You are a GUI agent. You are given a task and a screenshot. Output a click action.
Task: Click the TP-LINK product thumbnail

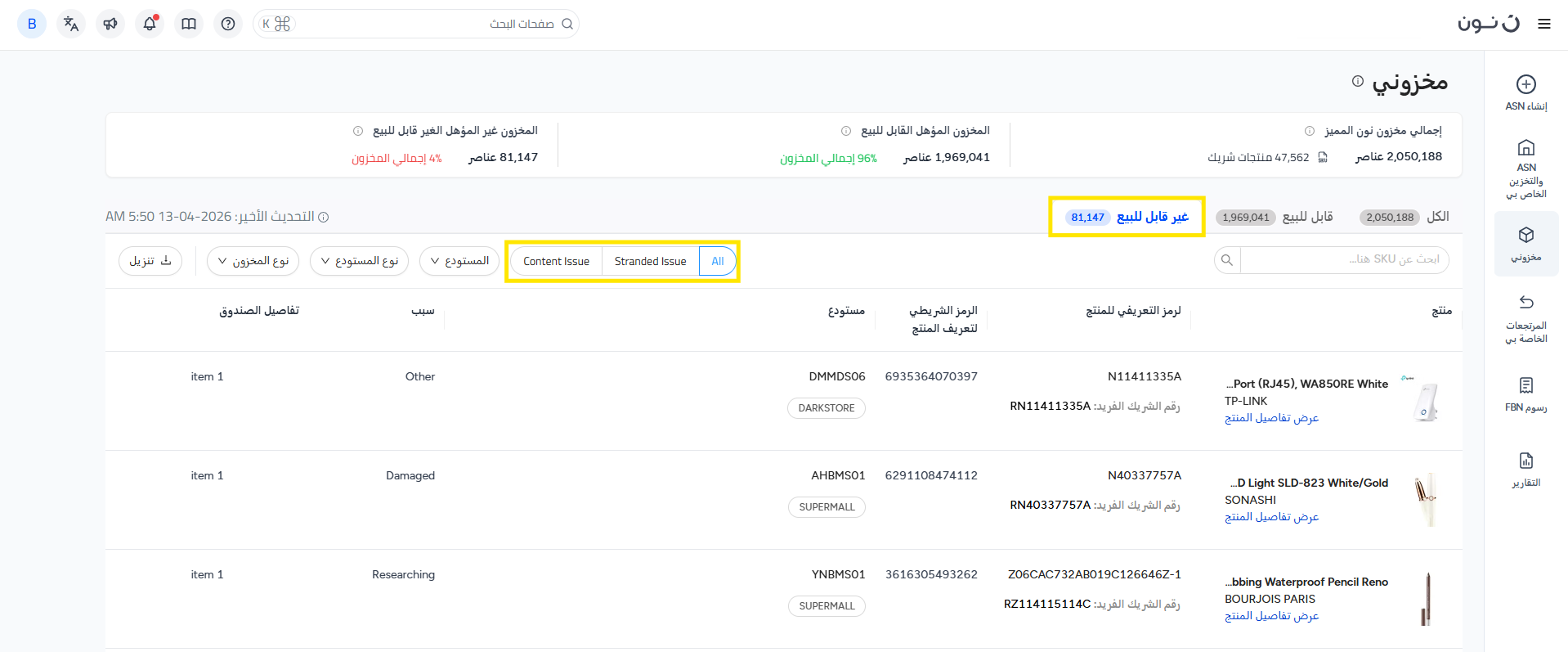point(1425,401)
